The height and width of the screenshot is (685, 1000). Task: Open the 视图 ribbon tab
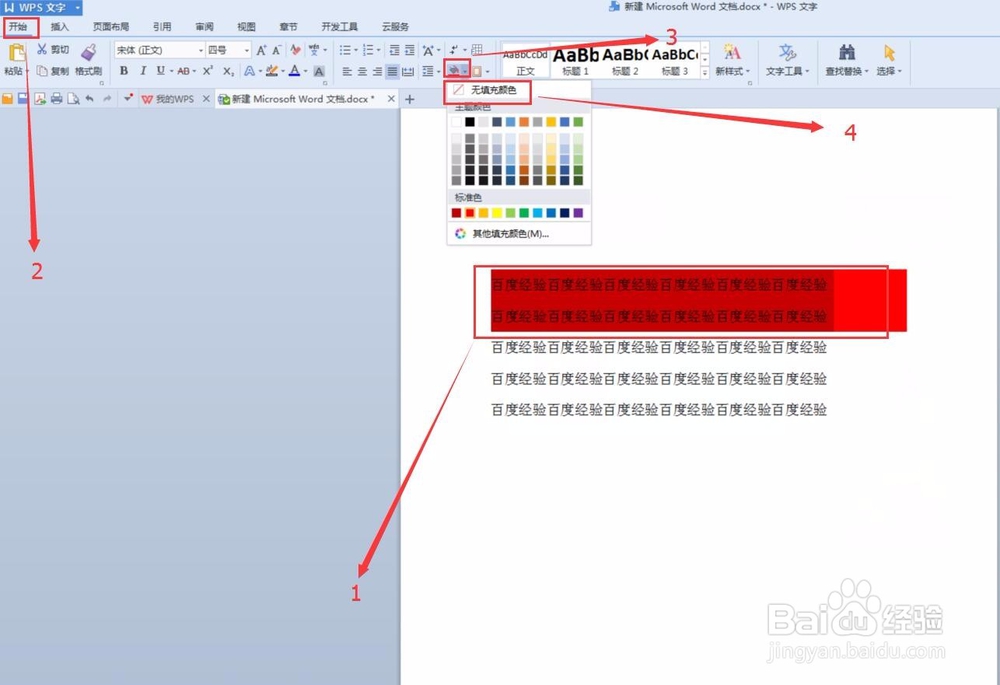246,27
